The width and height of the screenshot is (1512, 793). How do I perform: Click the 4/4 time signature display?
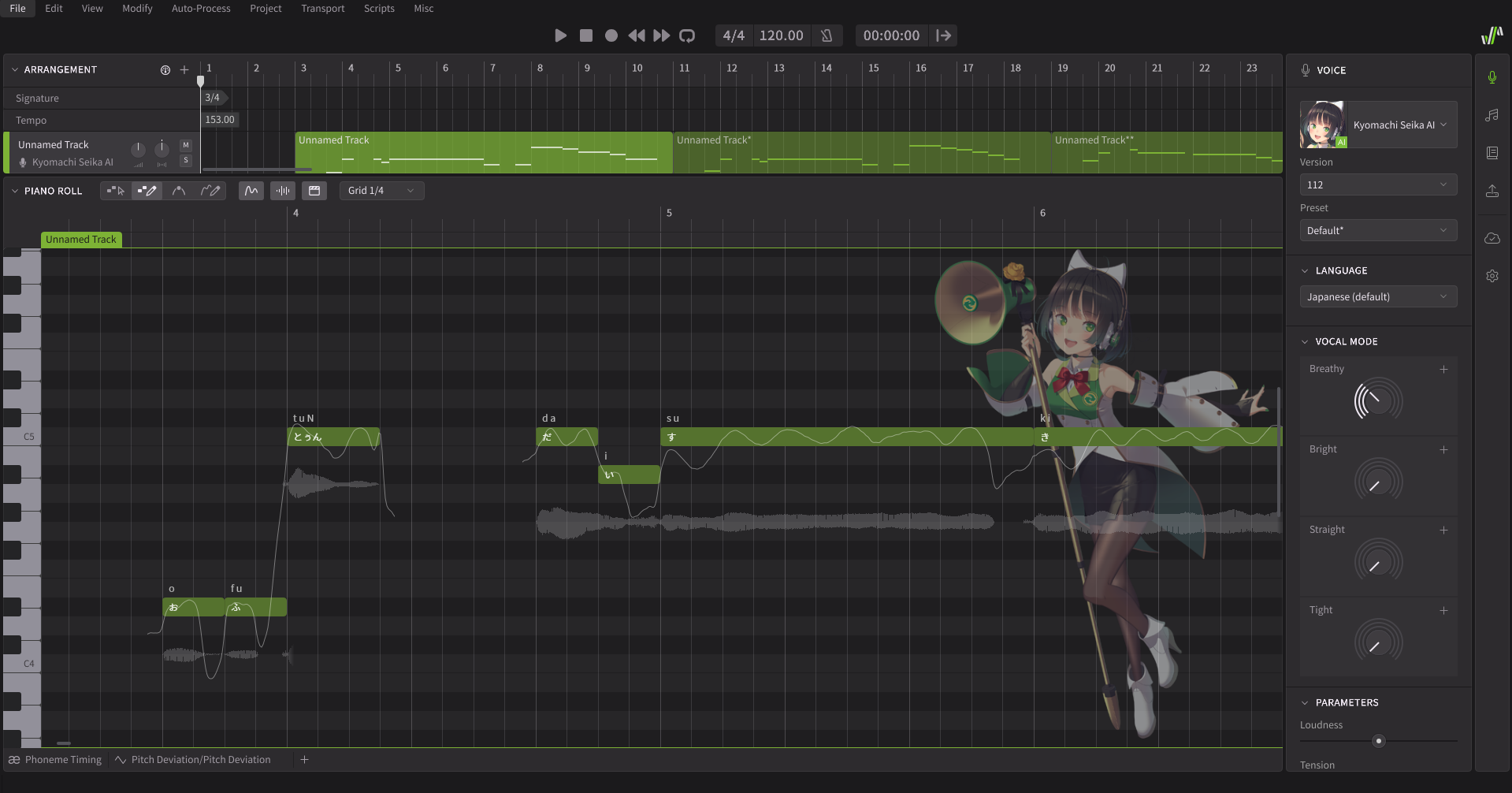click(734, 35)
